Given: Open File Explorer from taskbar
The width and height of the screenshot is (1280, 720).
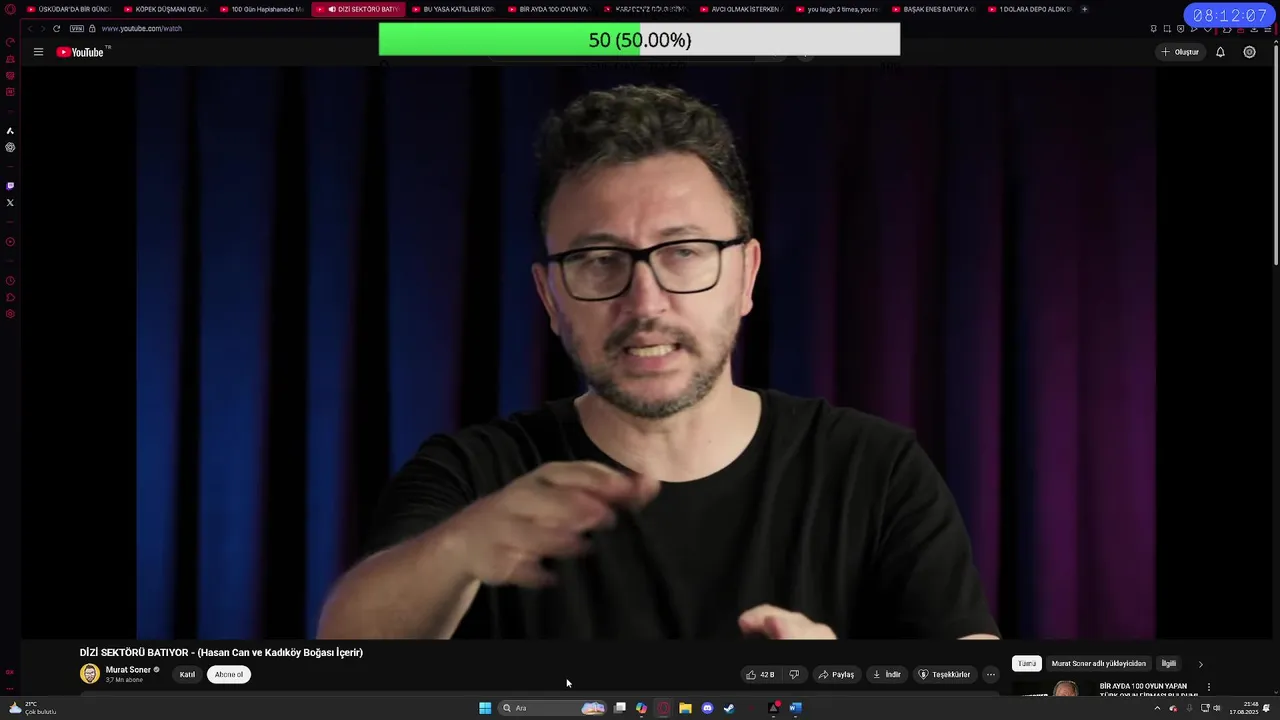Looking at the screenshot, I should (x=685, y=708).
